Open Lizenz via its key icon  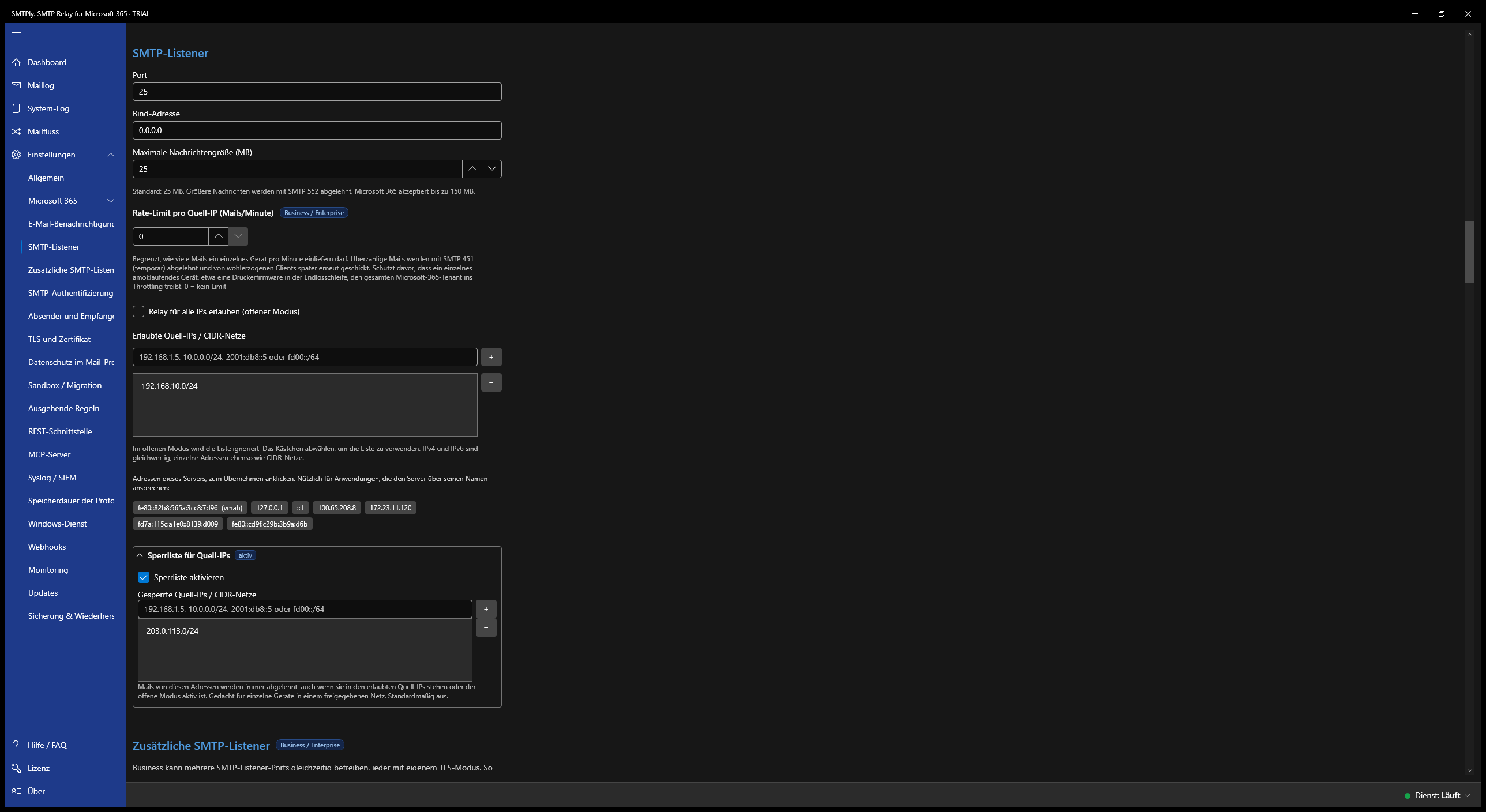[16, 768]
